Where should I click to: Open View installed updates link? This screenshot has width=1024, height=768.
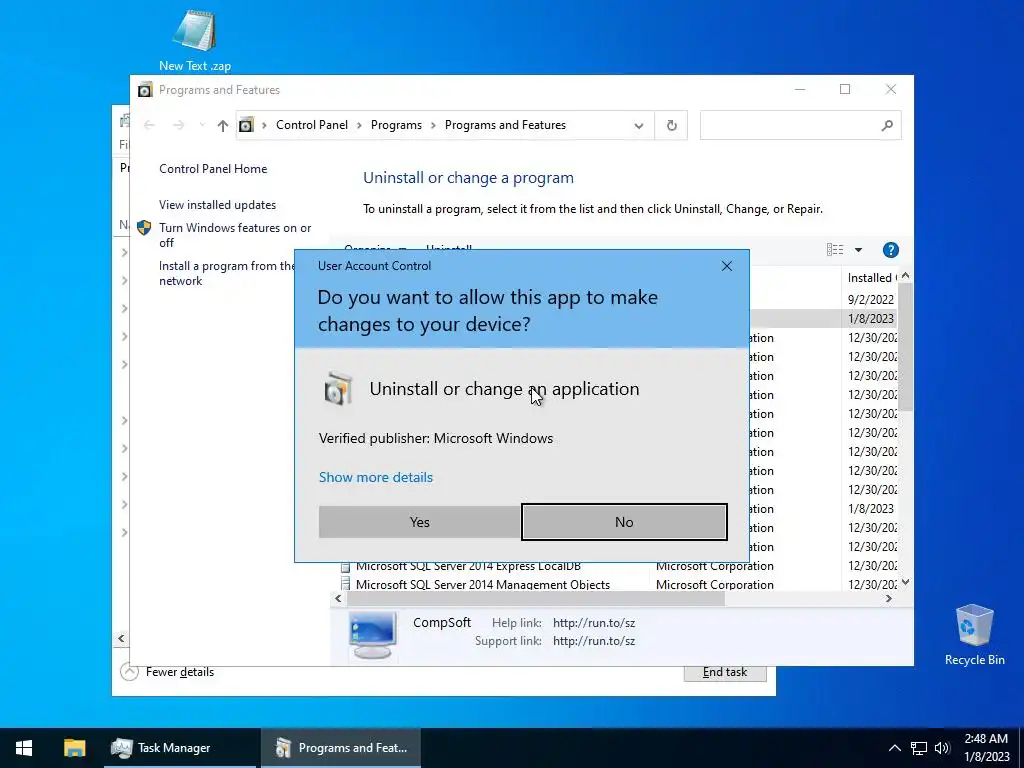[217, 205]
